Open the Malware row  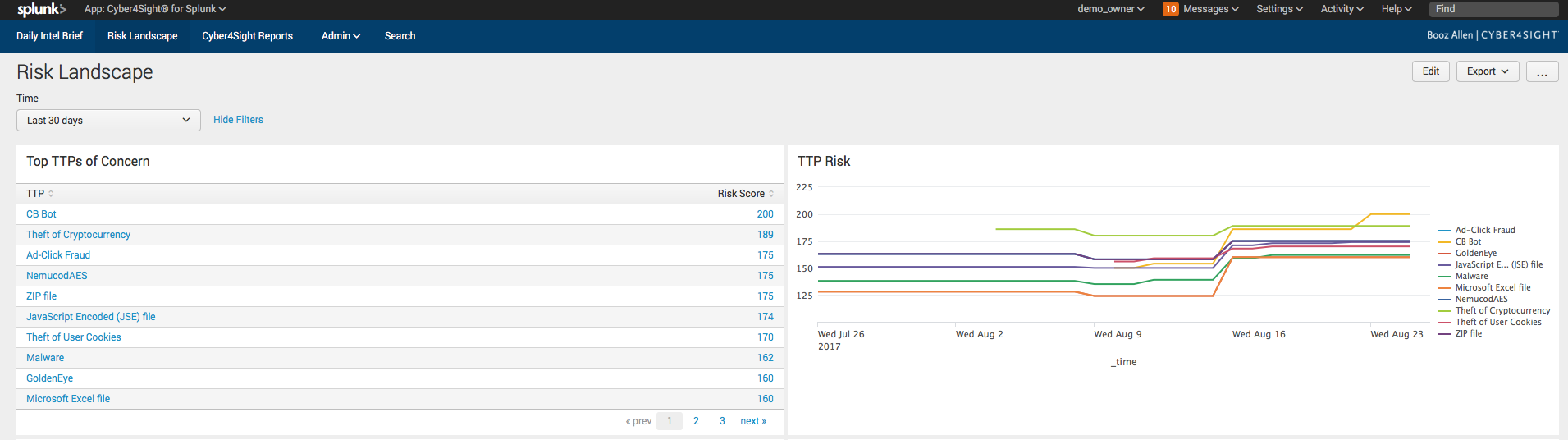(x=45, y=358)
